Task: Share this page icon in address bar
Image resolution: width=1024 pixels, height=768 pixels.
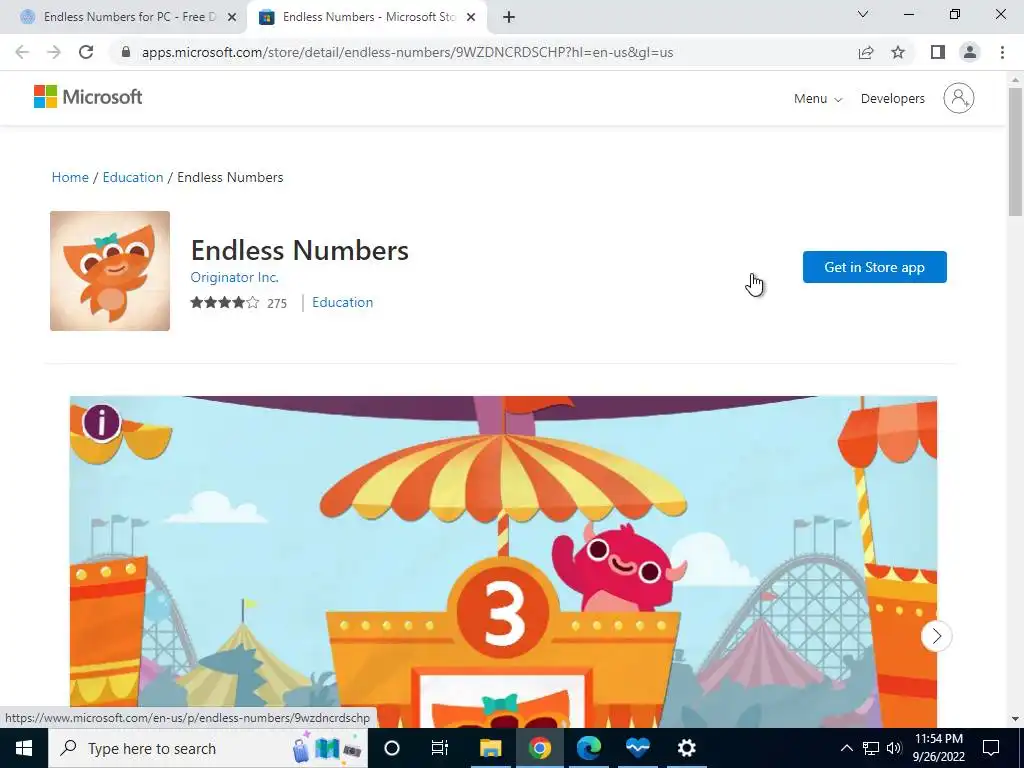Action: pyautogui.click(x=866, y=52)
